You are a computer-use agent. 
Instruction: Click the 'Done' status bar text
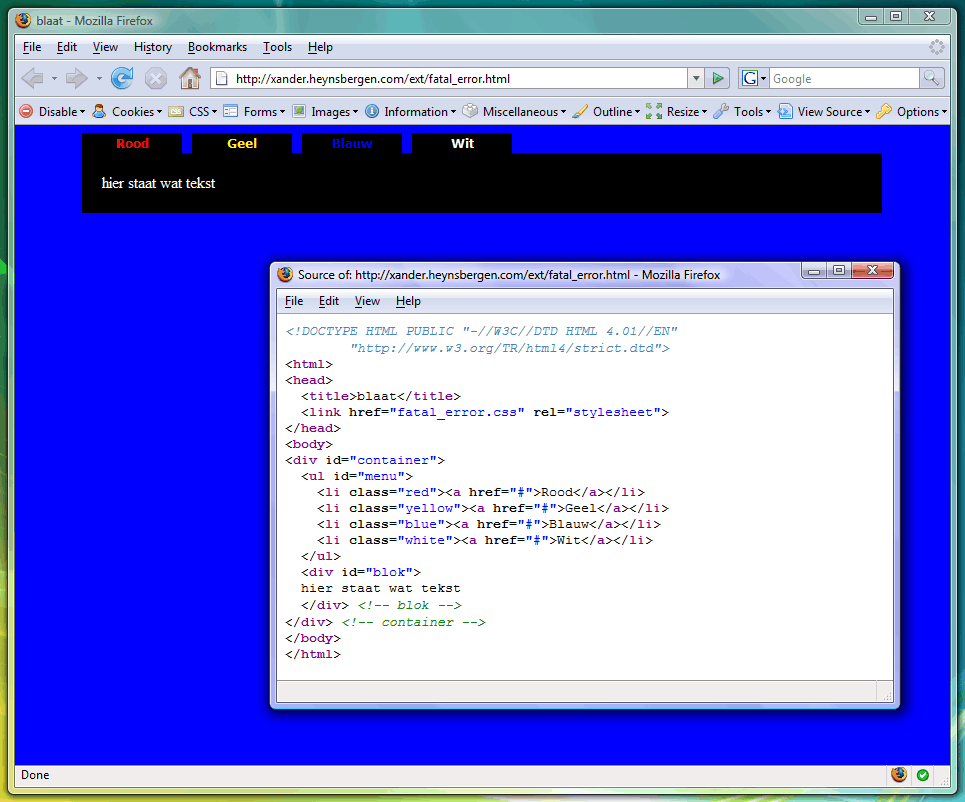click(x=35, y=775)
